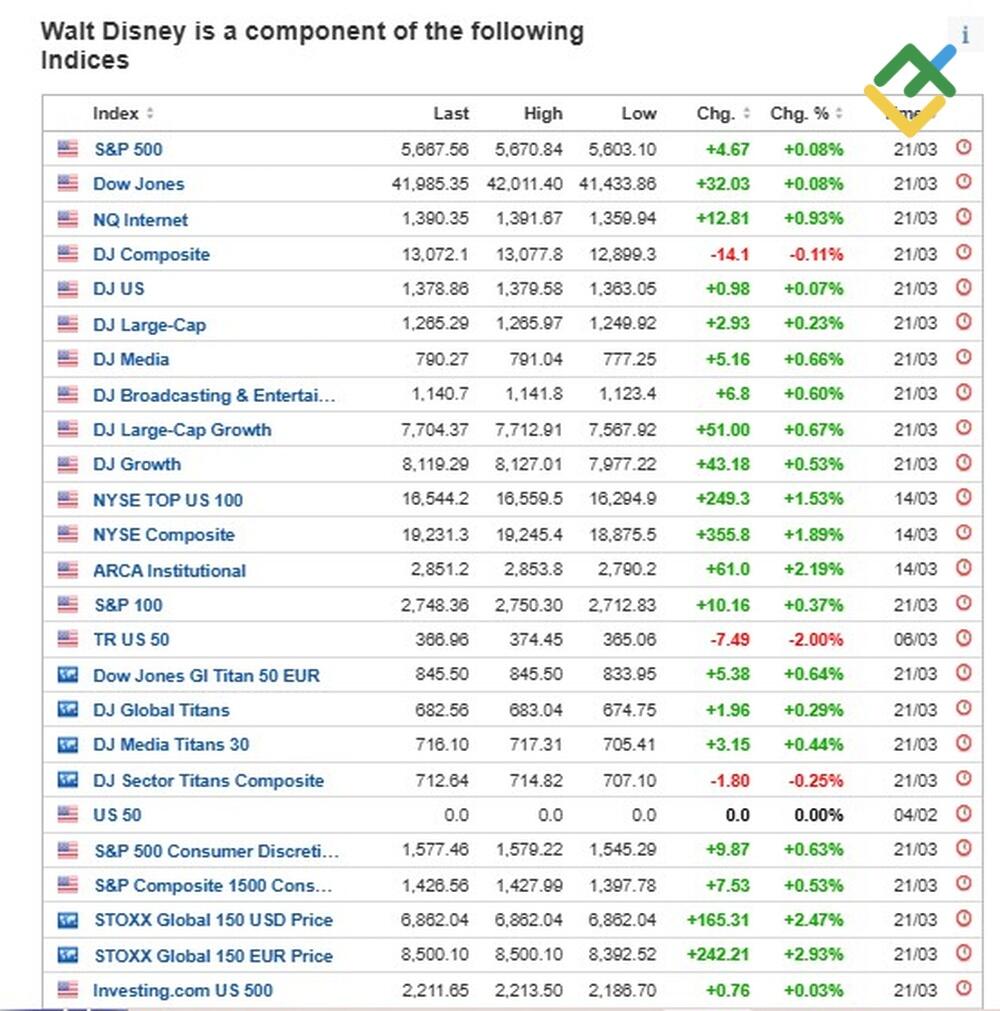1000x1011 pixels.
Task: Click the US flag icon in US 50 row
Action: 68,814
